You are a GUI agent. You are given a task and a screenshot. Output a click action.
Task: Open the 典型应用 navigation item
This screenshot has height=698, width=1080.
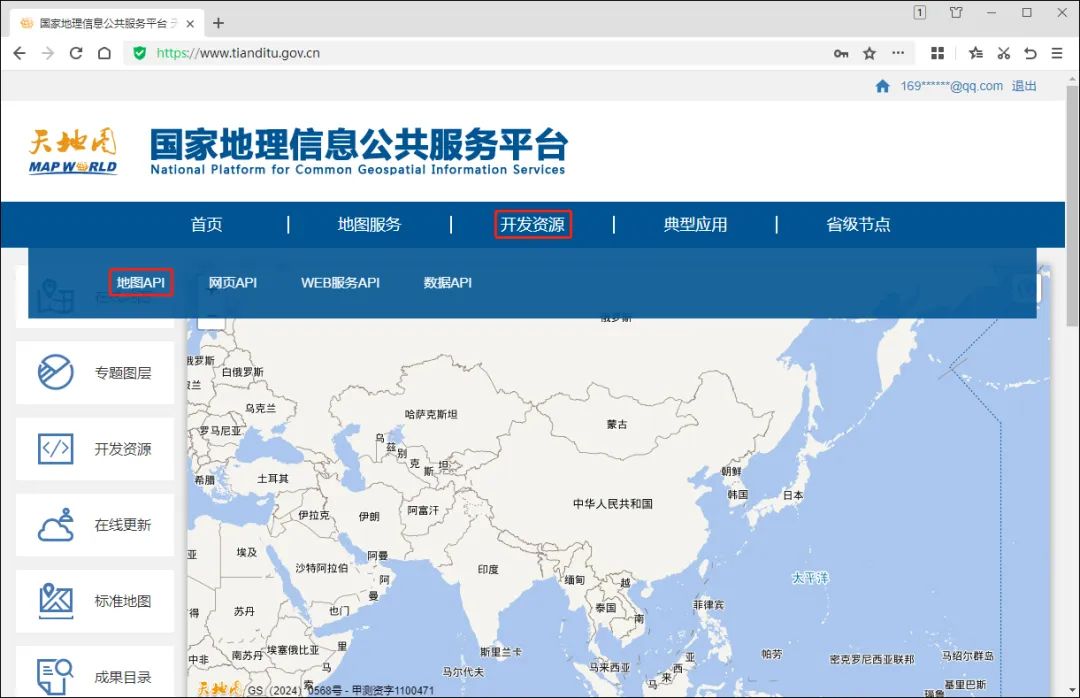point(696,225)
